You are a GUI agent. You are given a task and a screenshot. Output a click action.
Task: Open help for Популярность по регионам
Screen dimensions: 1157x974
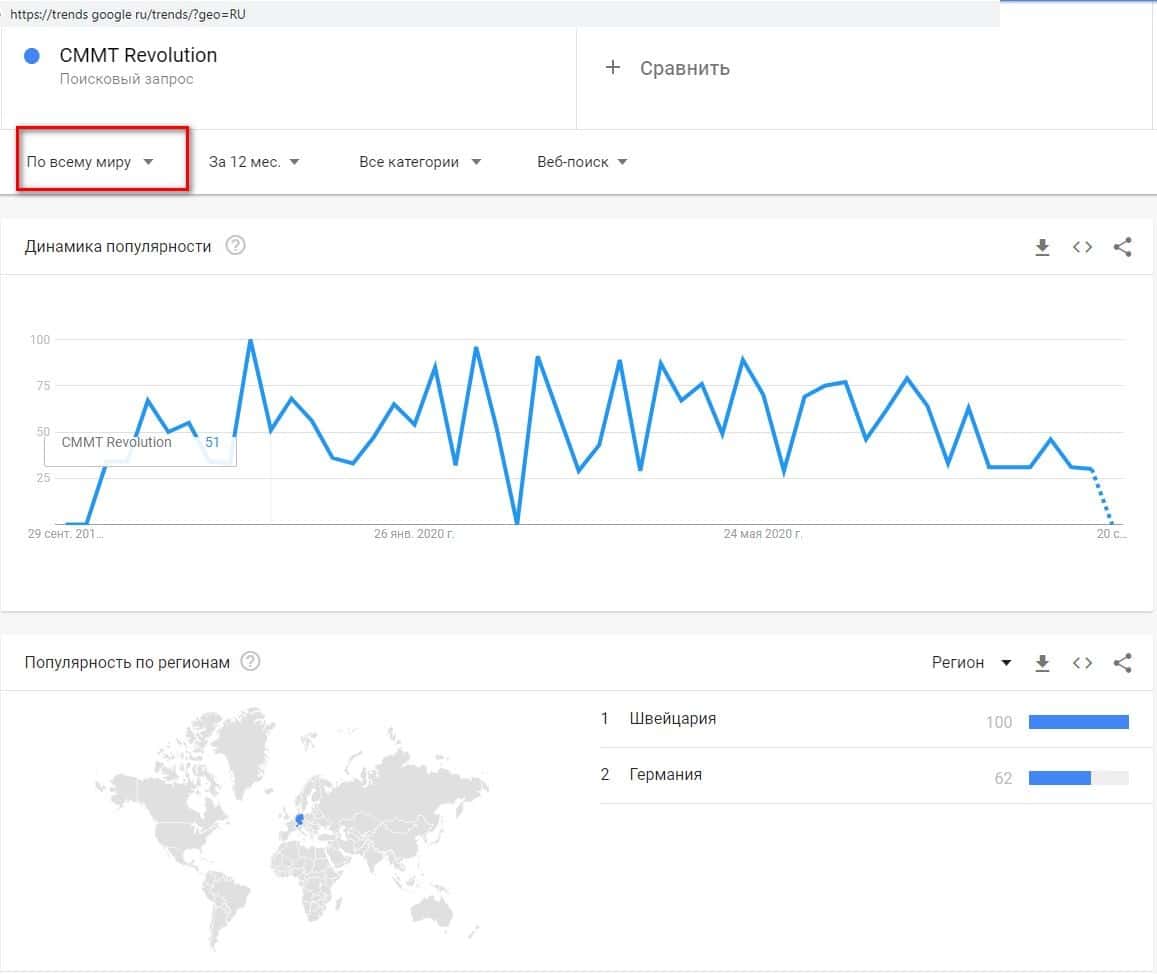tap(251, 662)
